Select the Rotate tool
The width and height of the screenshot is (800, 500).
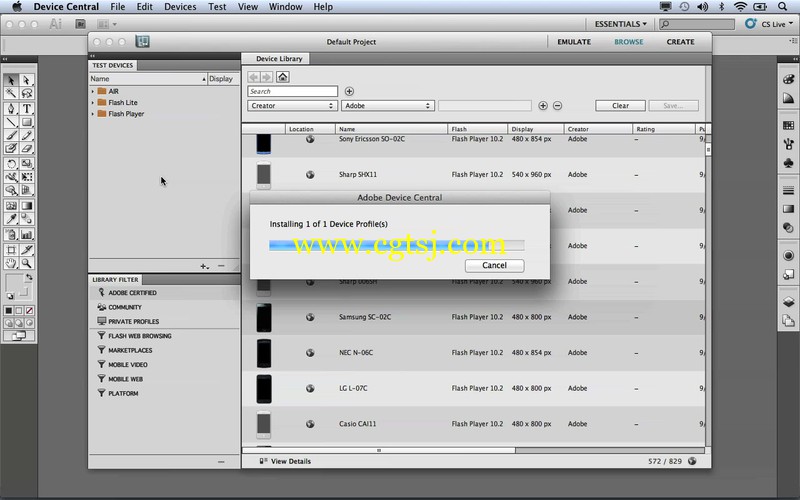tap(11, 164)
